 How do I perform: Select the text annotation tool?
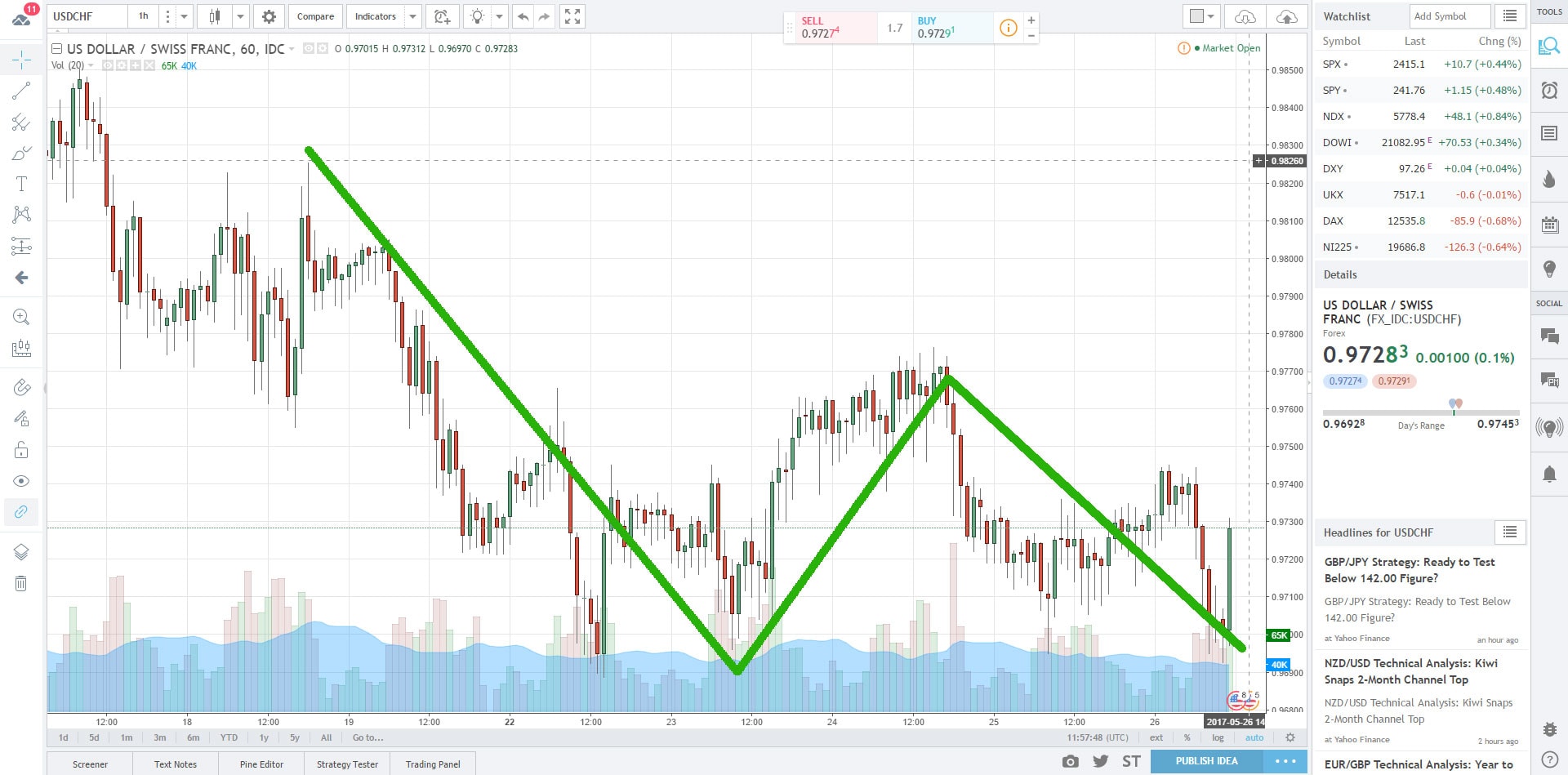coord(21,185)
